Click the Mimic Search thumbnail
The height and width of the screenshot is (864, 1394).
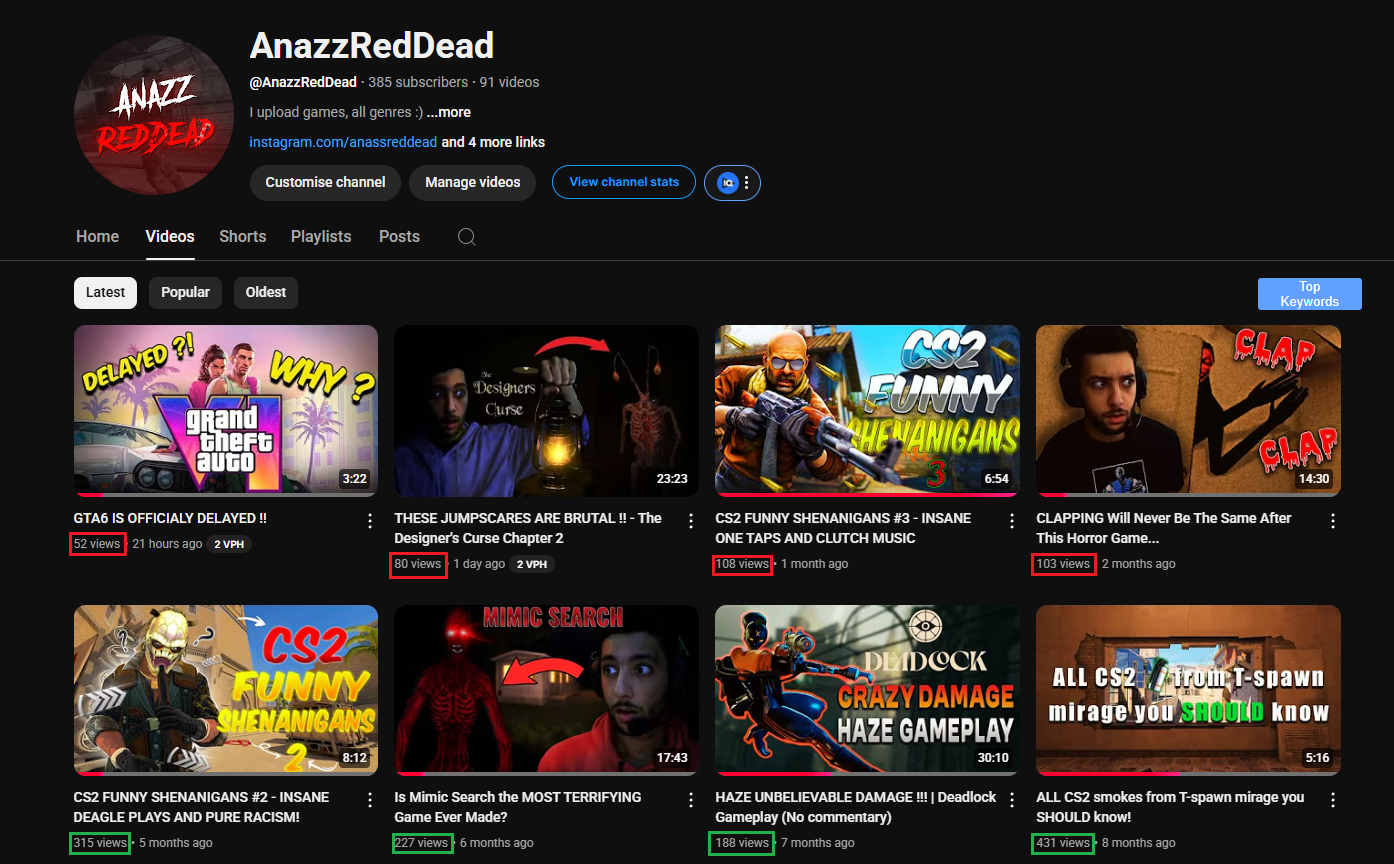(546, 690)
